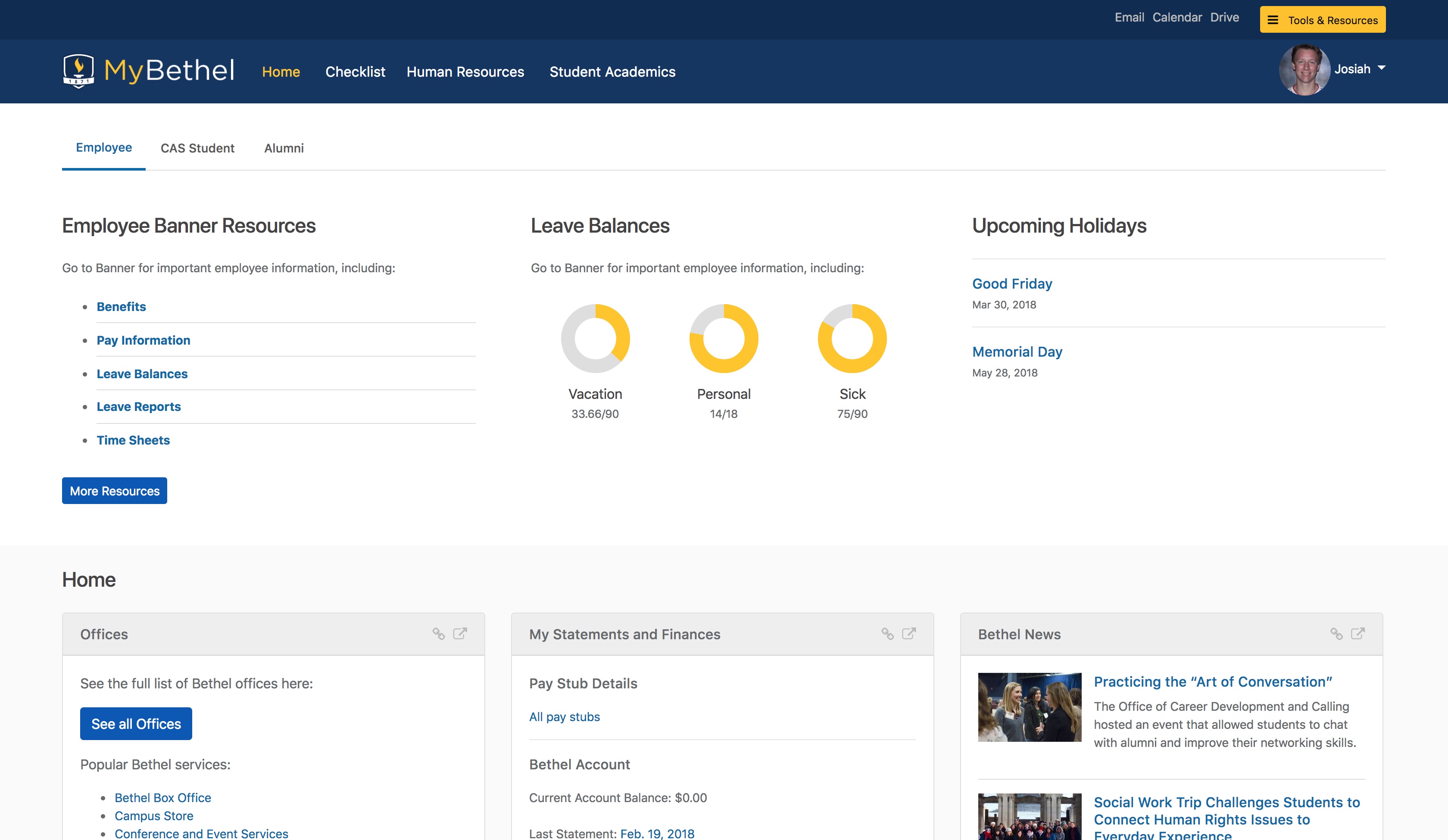The width and height of the screenshot is (1448, 840).
Task: Open the Pay Information link
Action: [x=143, y=340]
